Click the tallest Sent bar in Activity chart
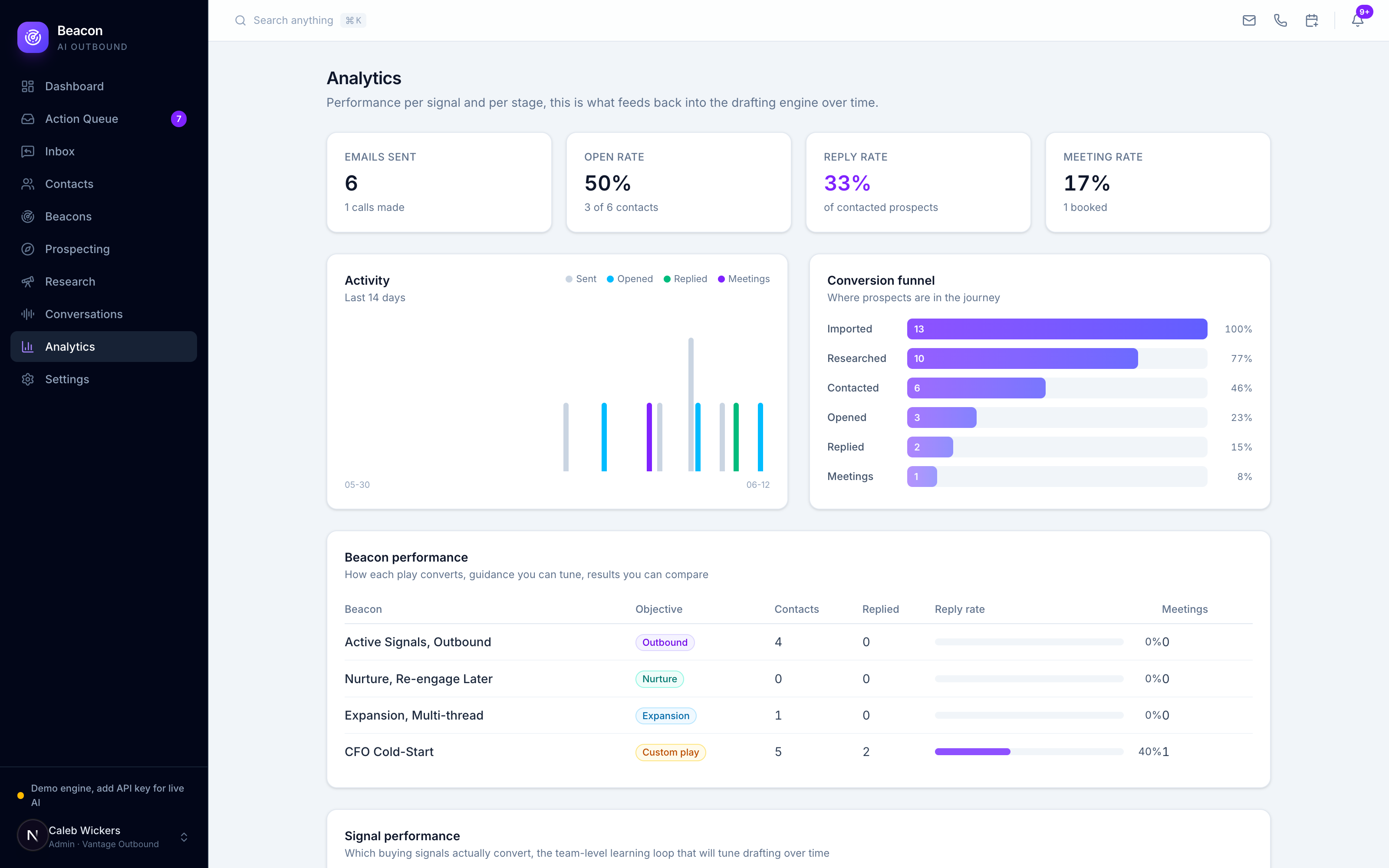 691,404
